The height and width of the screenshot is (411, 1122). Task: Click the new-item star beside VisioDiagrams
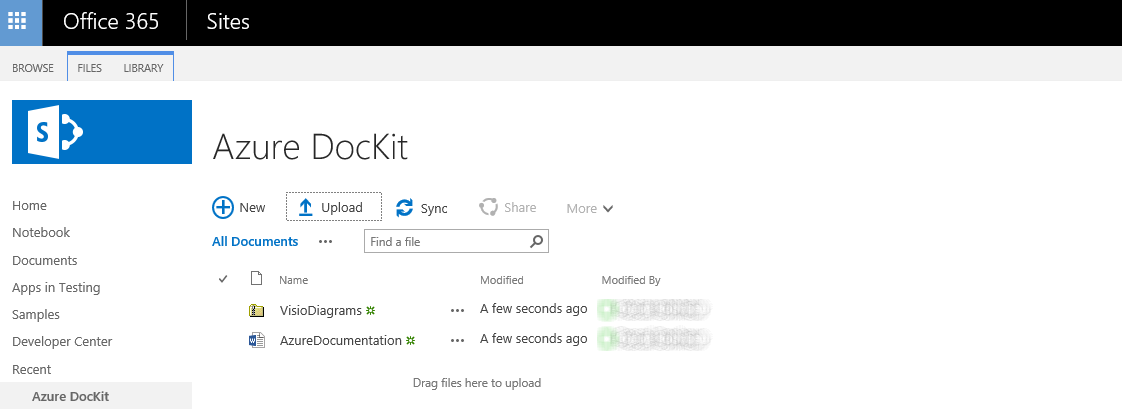click(x=370, y=311)
